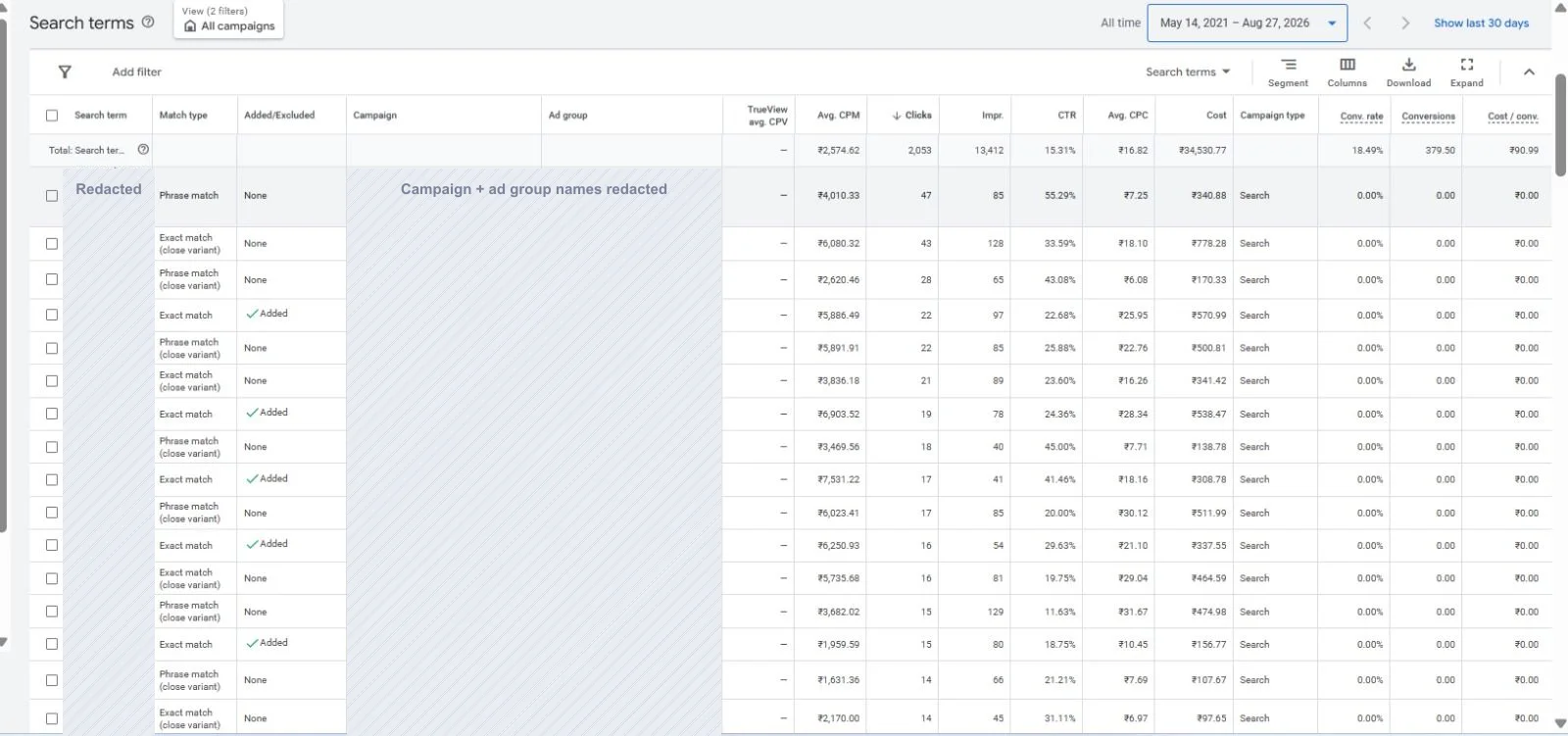The image size is (1568, 736).
Task: Click Add filter
Action: click(x=136, y=72)
